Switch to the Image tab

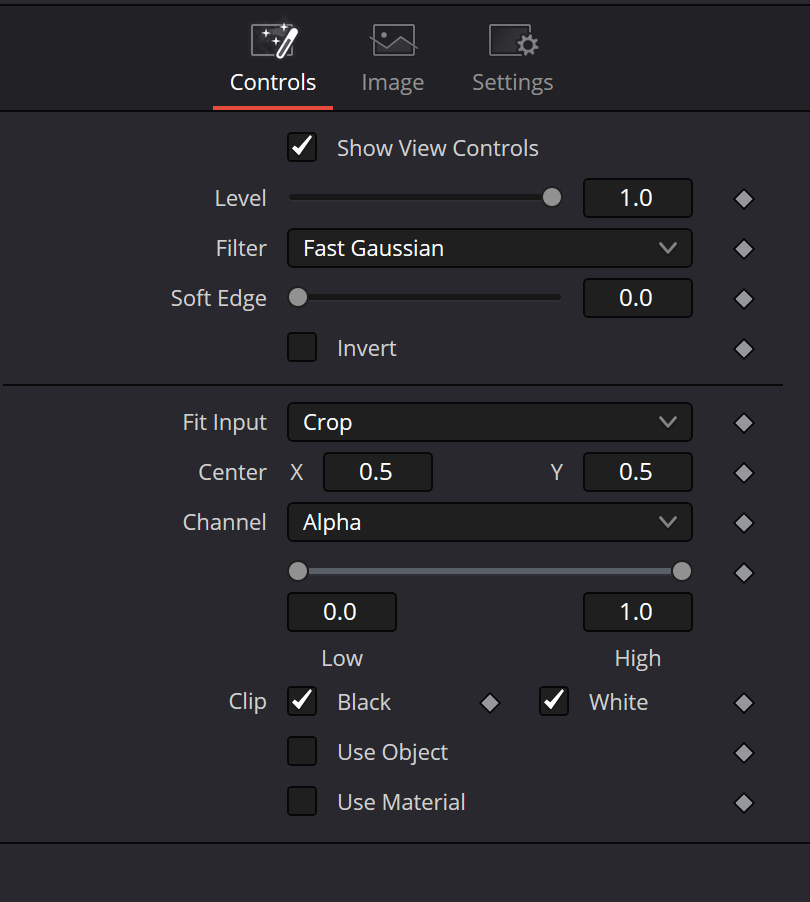[x=393, y=61]
